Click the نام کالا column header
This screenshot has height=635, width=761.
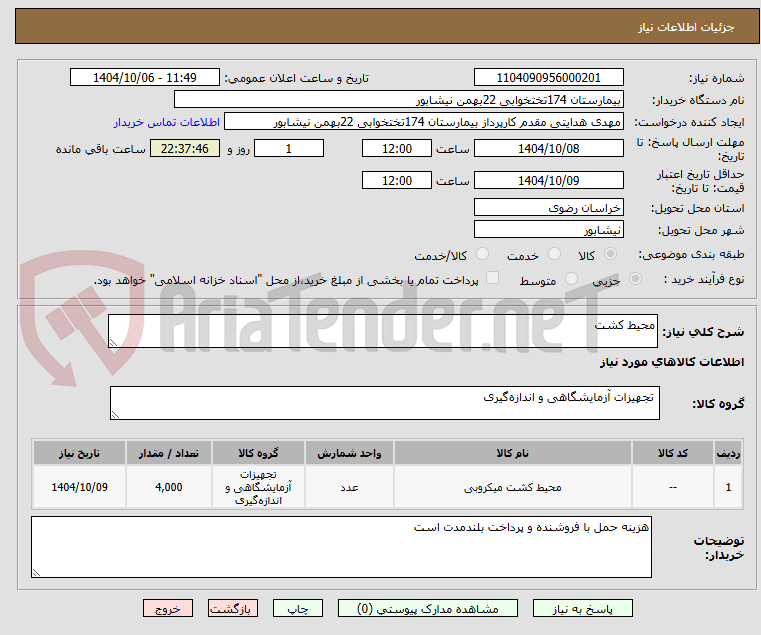513,453
